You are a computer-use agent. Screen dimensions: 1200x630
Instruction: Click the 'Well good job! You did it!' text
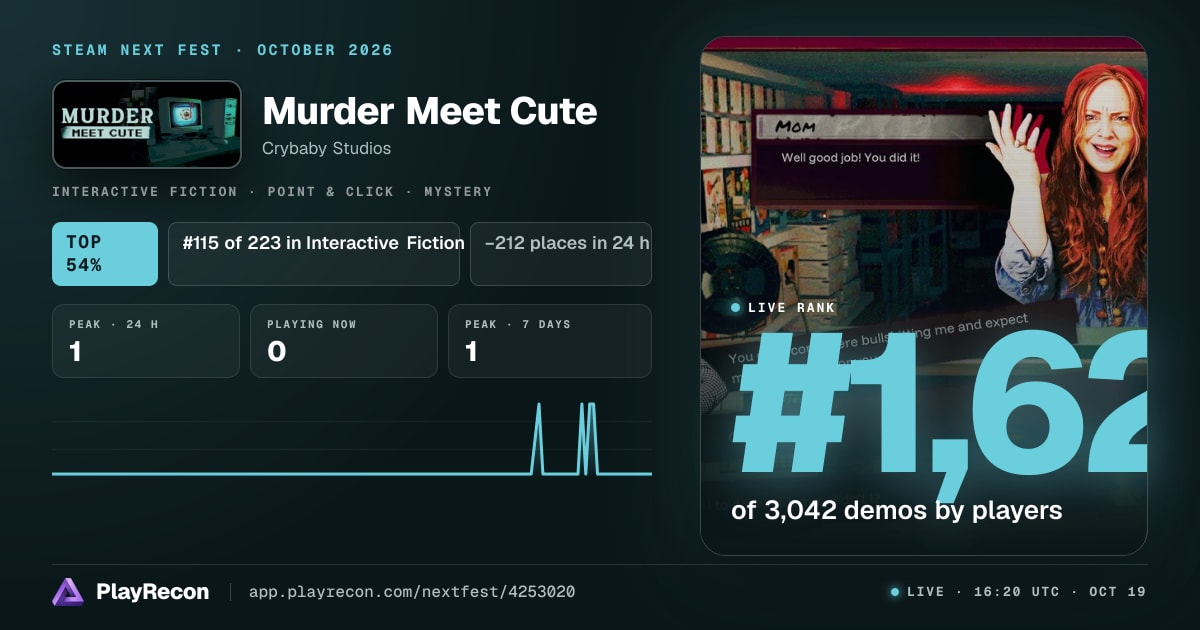click(x=851, y=158)
